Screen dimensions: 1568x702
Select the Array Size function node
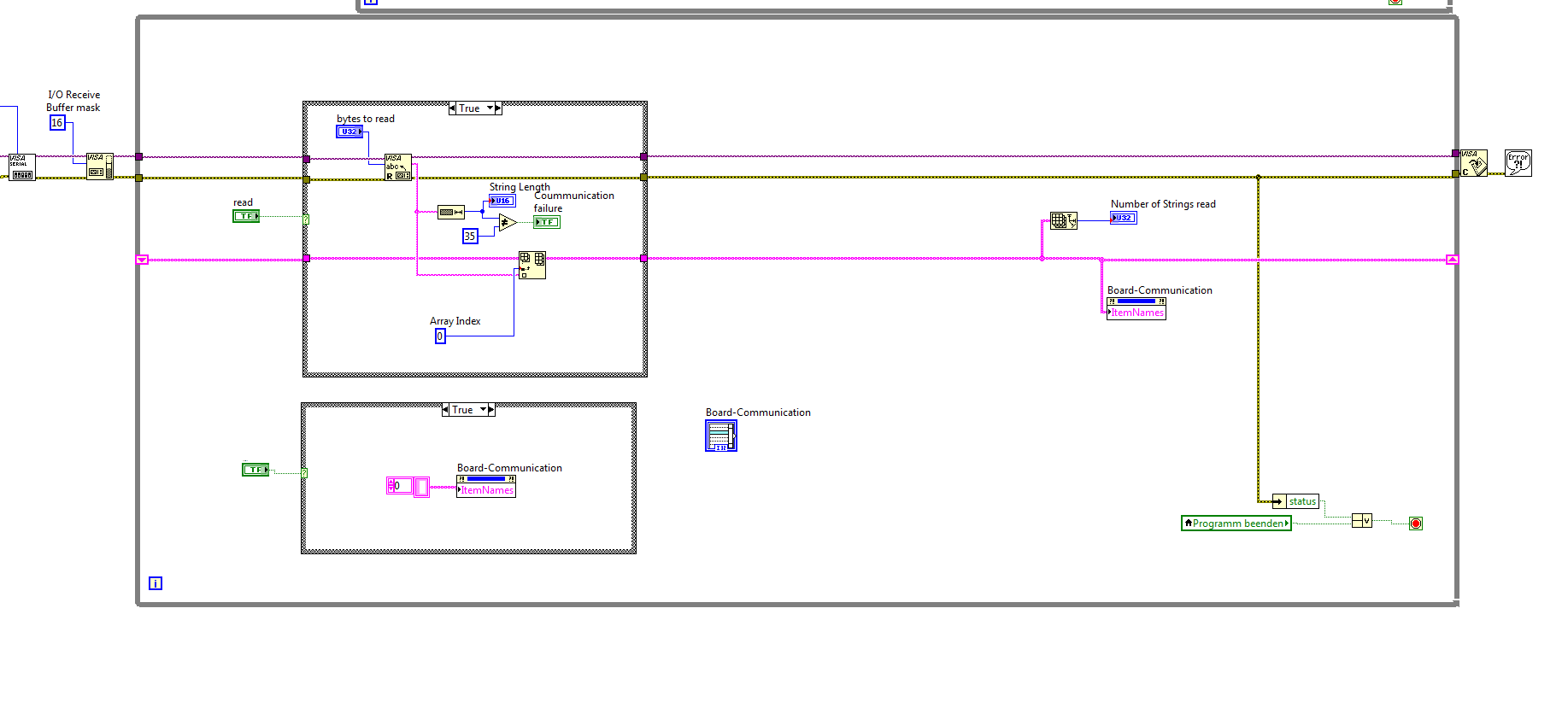(x=1064, y=220)
